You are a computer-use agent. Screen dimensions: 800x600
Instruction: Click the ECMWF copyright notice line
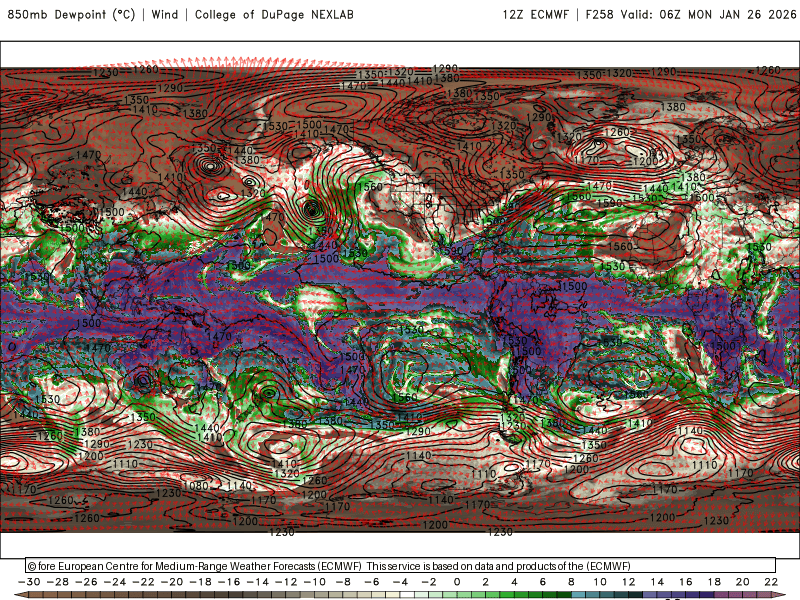coord(329,566)
